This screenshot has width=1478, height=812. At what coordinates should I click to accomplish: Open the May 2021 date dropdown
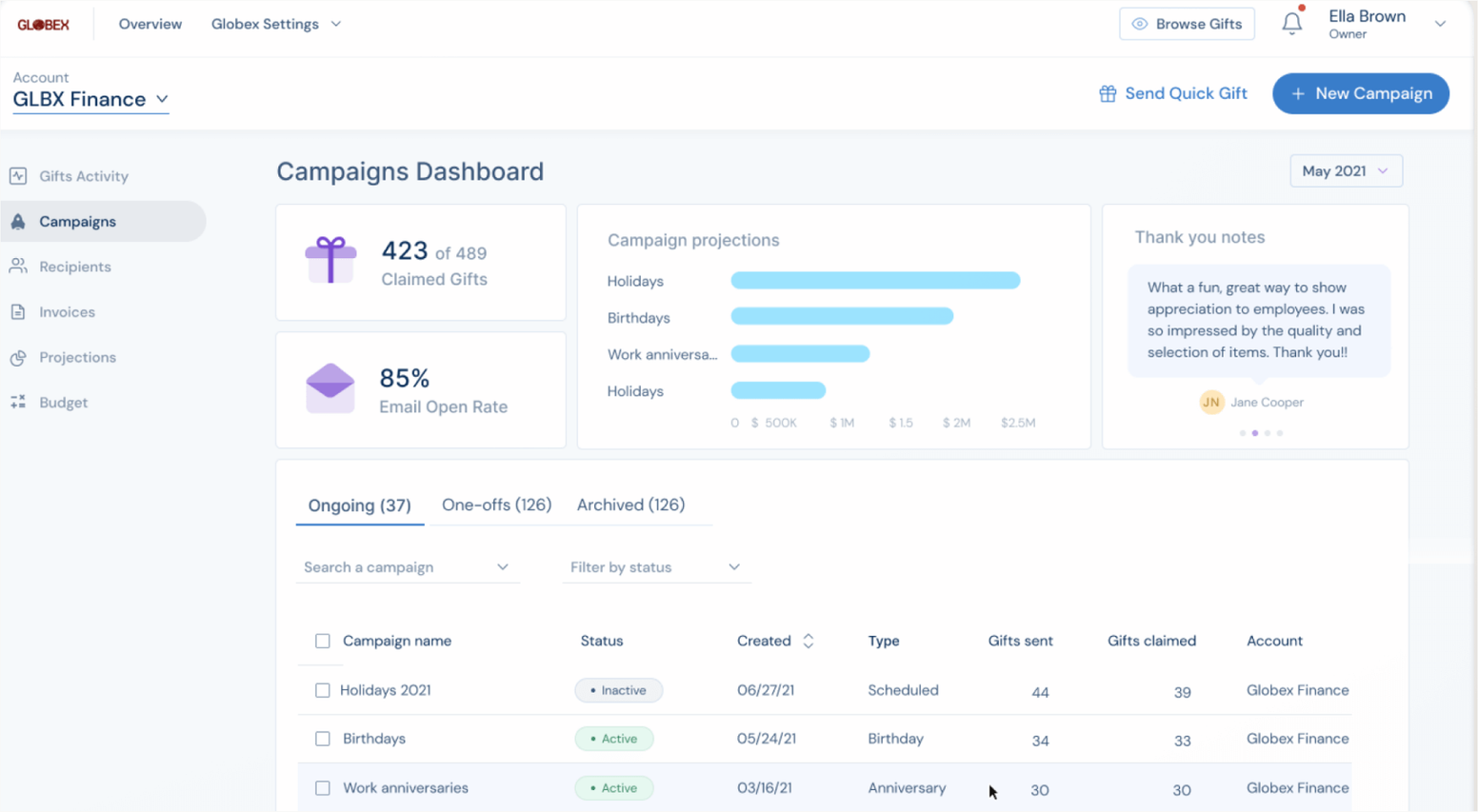pos(1346,171)
